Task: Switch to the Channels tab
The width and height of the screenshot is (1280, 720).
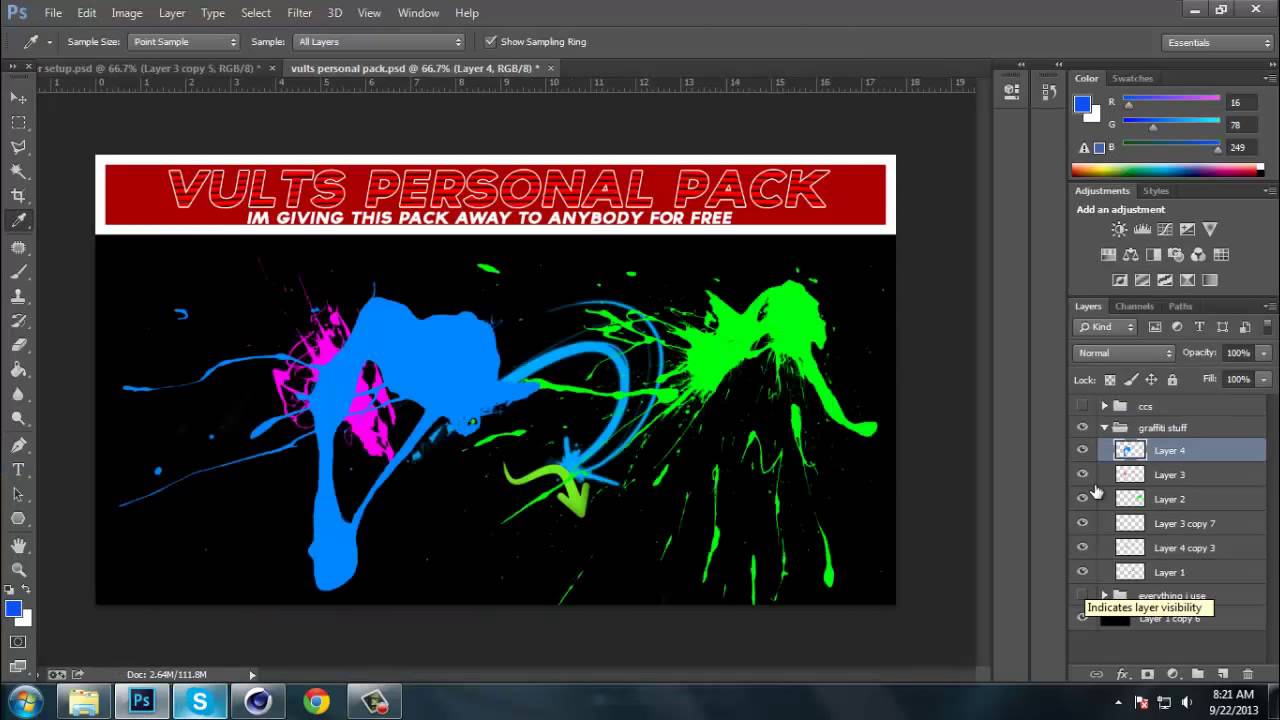Action: click(x=1134, y=306)
